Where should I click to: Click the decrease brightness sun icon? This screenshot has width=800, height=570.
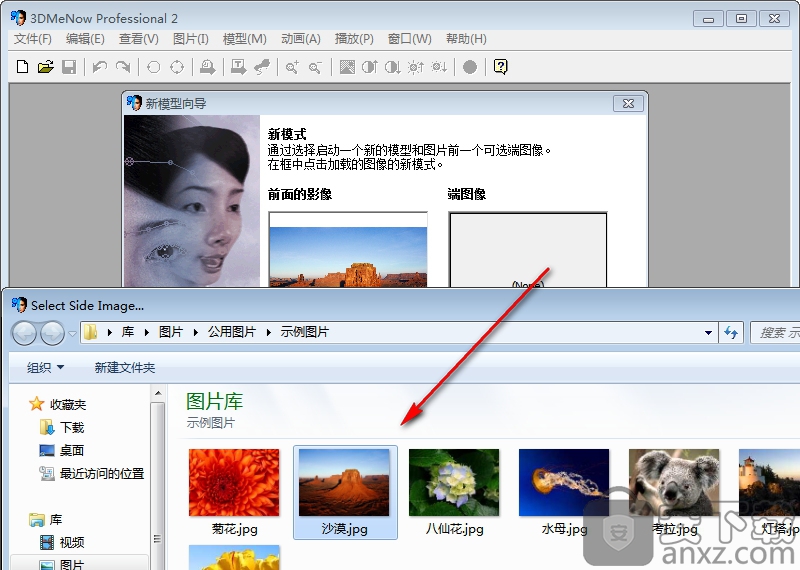coord(439,67)
